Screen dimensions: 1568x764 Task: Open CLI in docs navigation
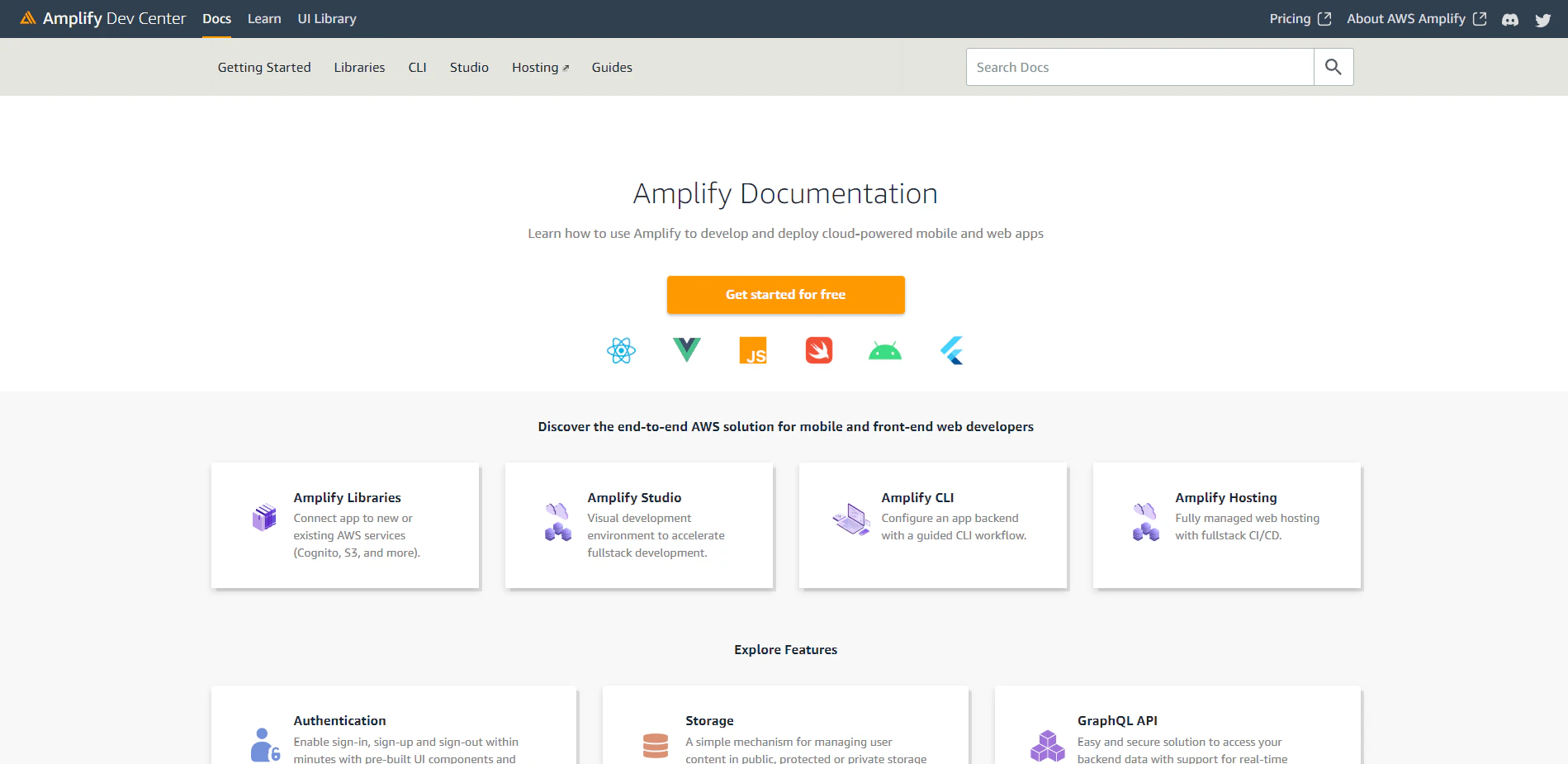pos(418,68)
